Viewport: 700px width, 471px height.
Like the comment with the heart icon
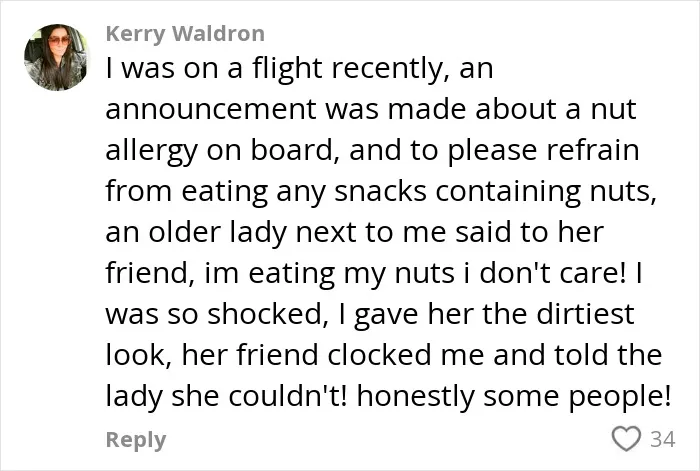coord(626,438)
